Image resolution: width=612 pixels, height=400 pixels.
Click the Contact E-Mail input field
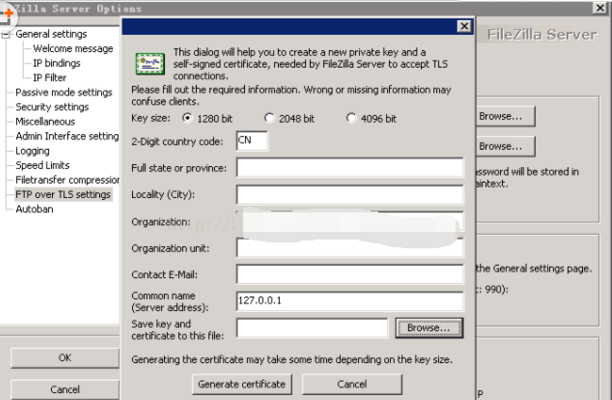click(x=350, y=274)
